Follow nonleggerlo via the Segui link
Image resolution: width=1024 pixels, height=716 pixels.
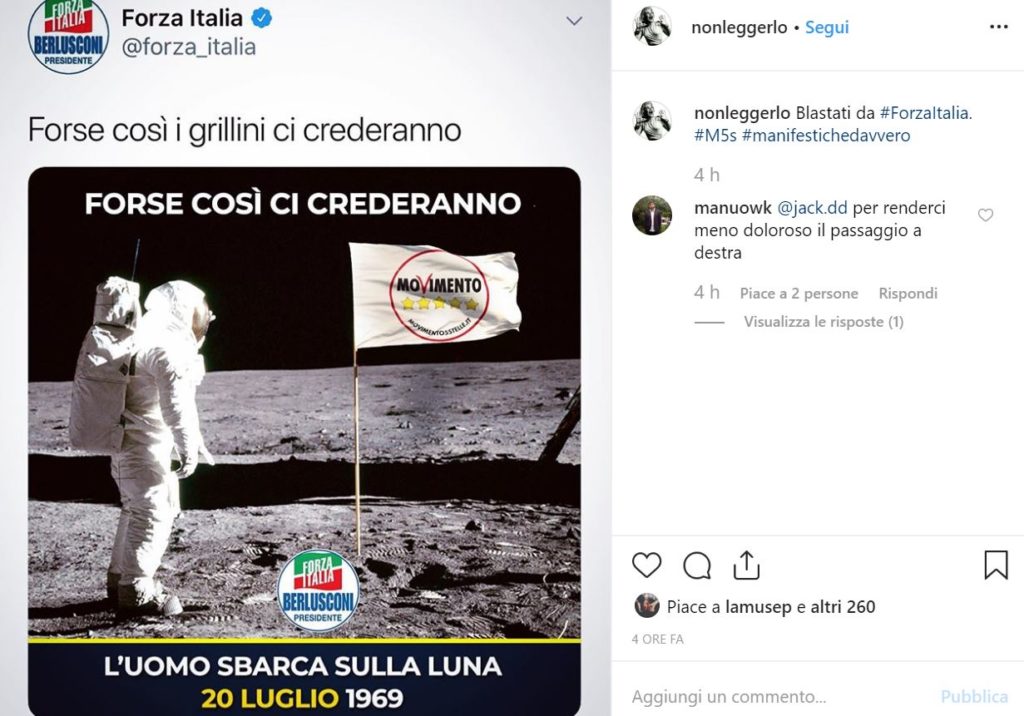827,27
